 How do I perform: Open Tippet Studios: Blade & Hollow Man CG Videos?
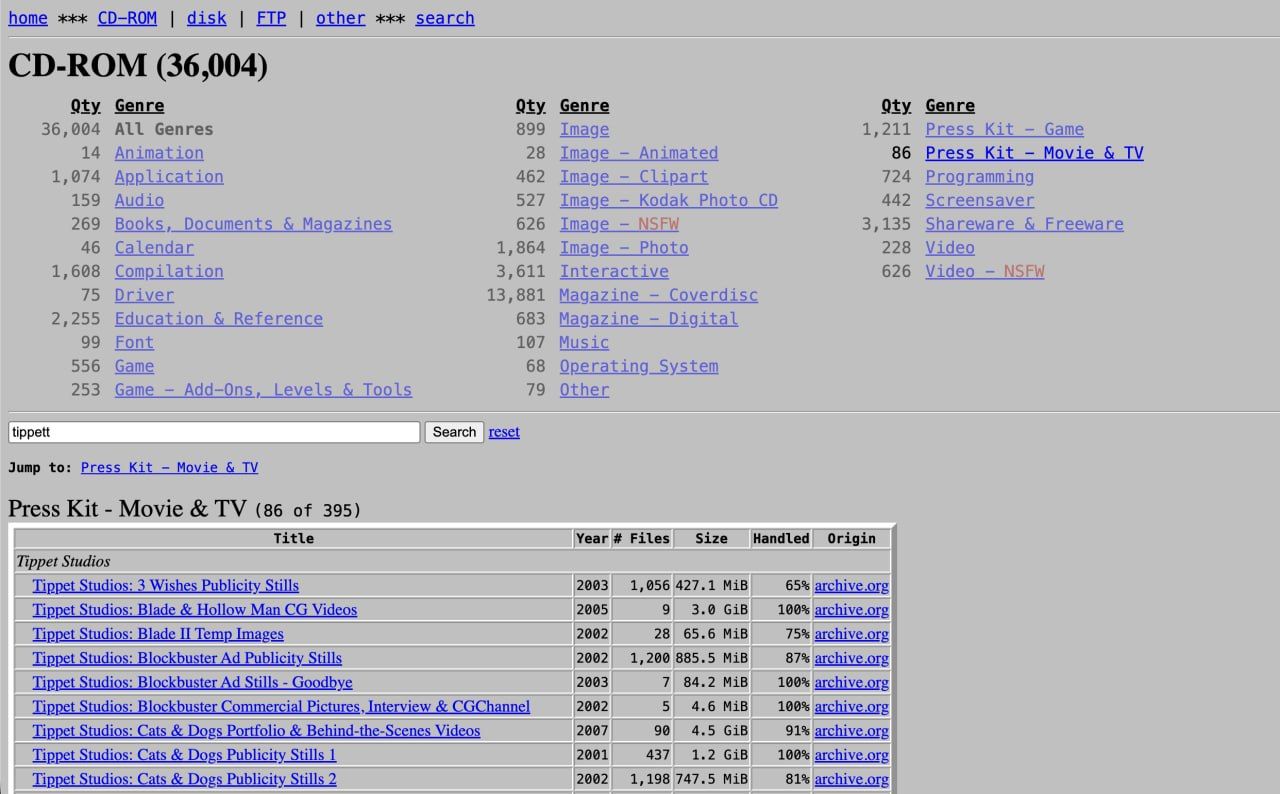[194, 609]
